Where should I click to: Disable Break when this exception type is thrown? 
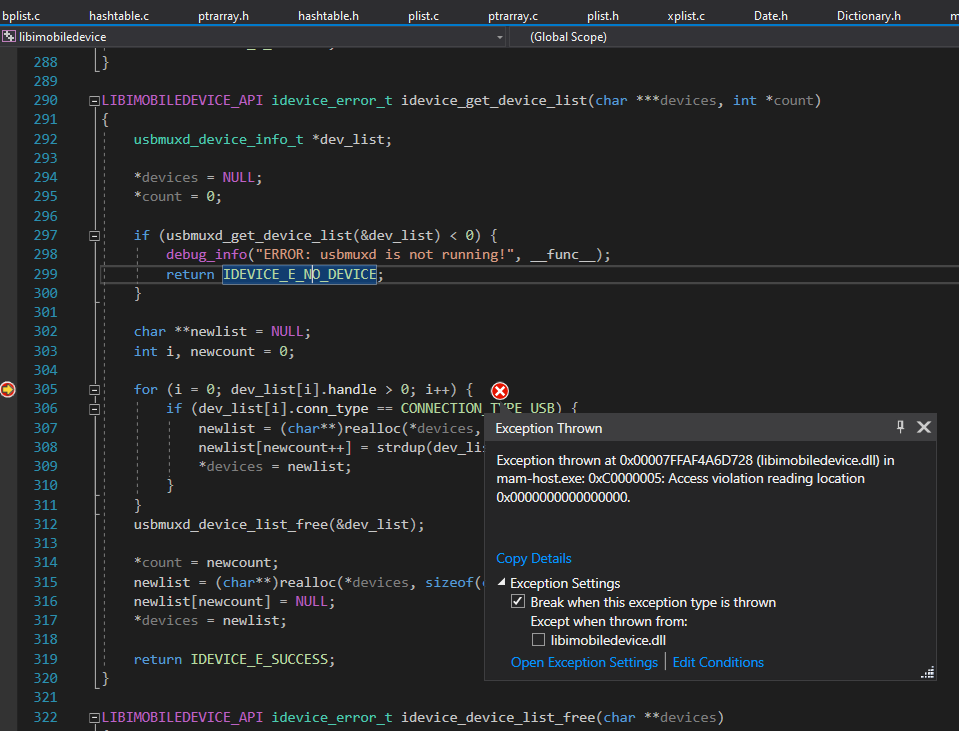(x=518, y=601)
